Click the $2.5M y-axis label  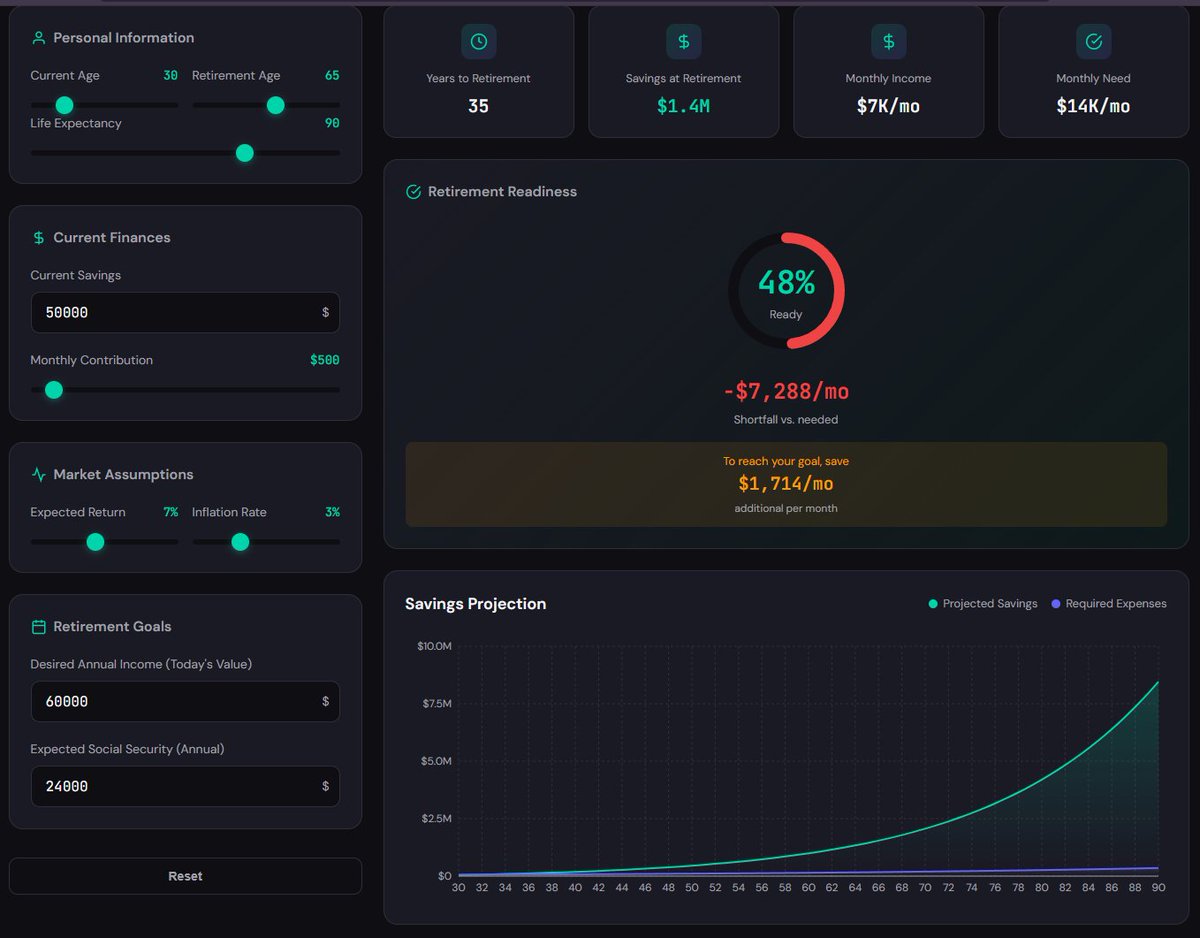tap(435, 819)
